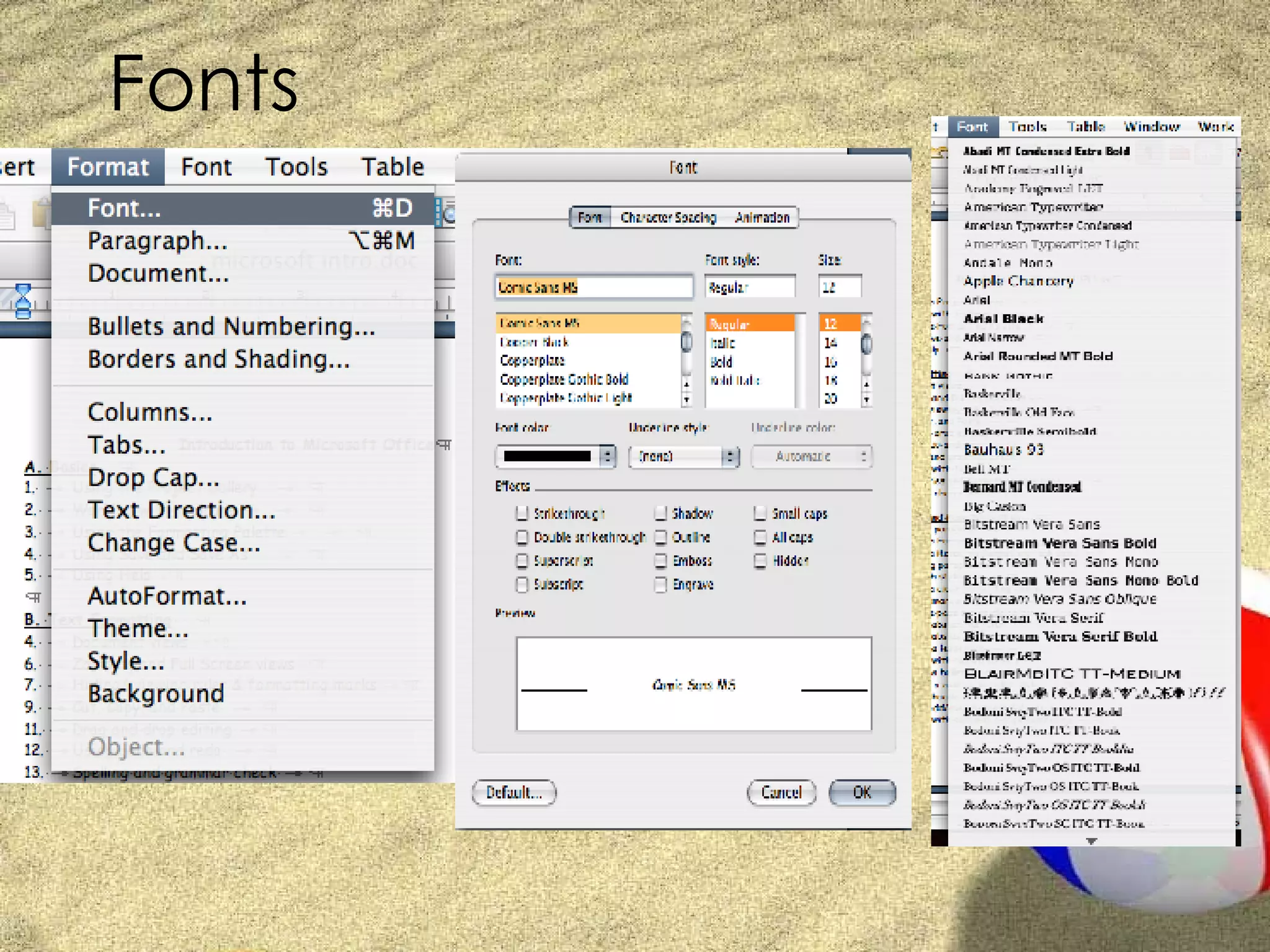
Task: Click the Size input field
Action: click(840, 287)
